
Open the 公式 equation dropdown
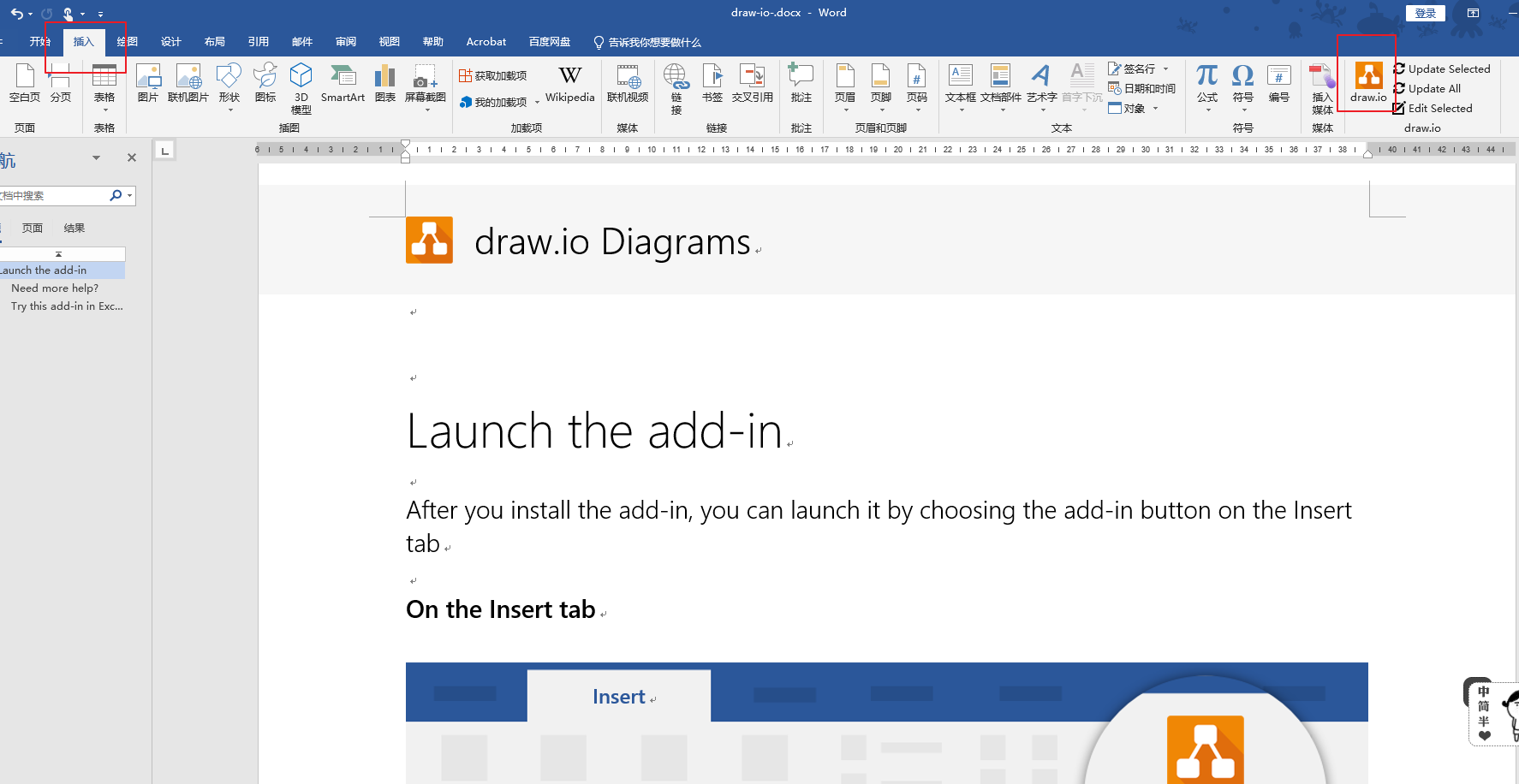pyautogui.click(x=1207, y=110)
